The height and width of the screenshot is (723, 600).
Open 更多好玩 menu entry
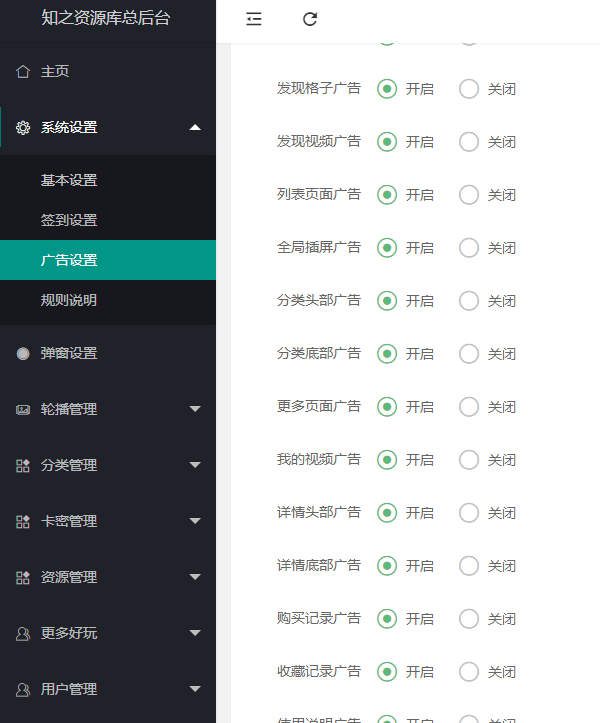(69, 634)
